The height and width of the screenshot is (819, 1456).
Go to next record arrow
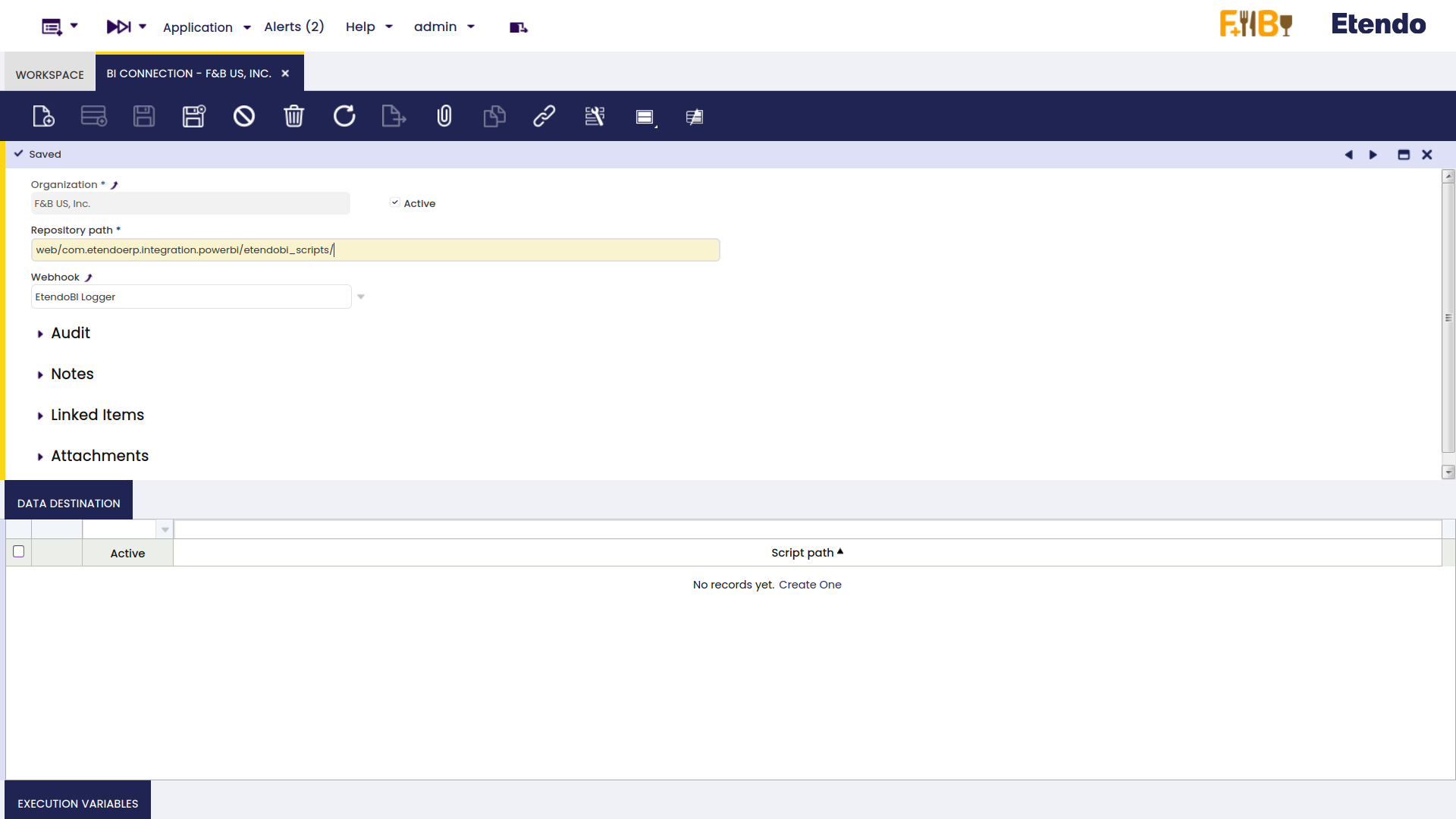[1373, 155]
